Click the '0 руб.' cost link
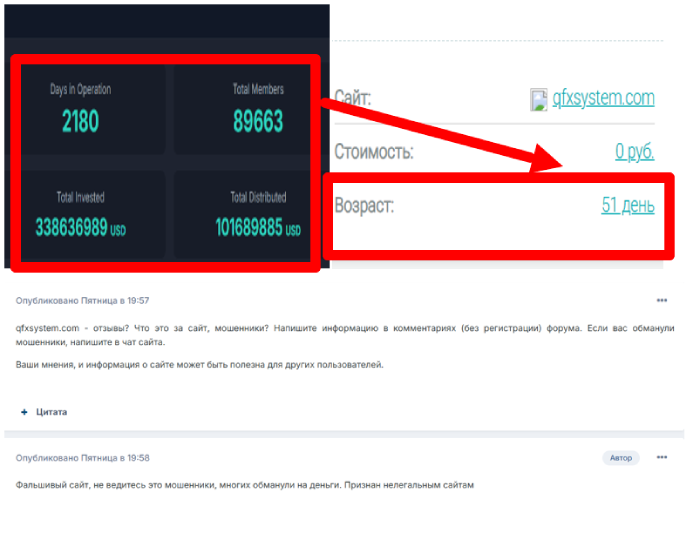The image size is (700, 540). tap(634, 152)
